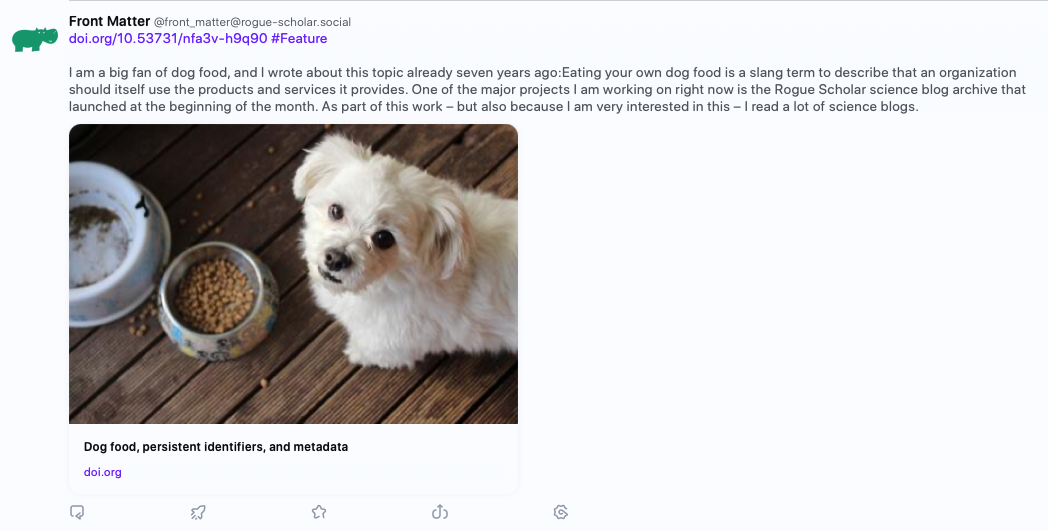Open the Front Matter display name
1048x531 pixels.
[109, 21]
